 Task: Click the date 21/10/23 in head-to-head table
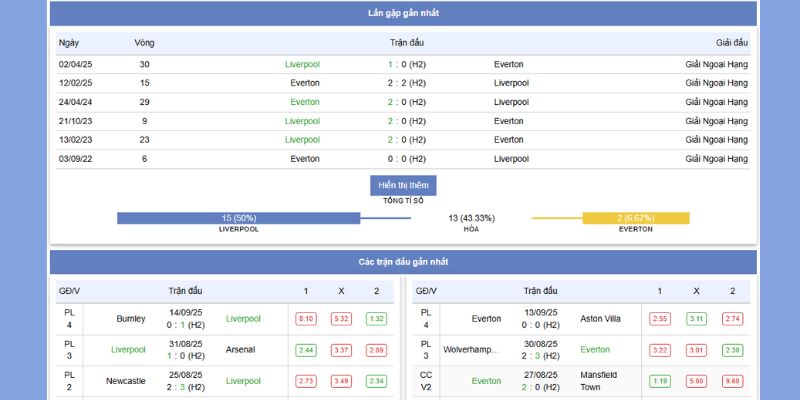pos(76,121)
